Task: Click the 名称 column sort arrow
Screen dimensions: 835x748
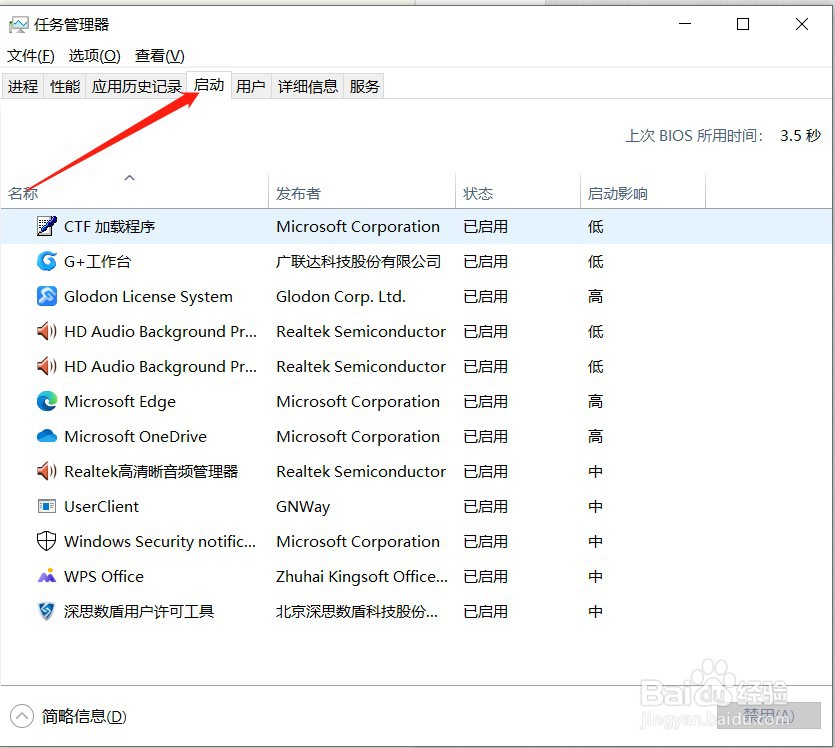Action: [x=130, y=177]
